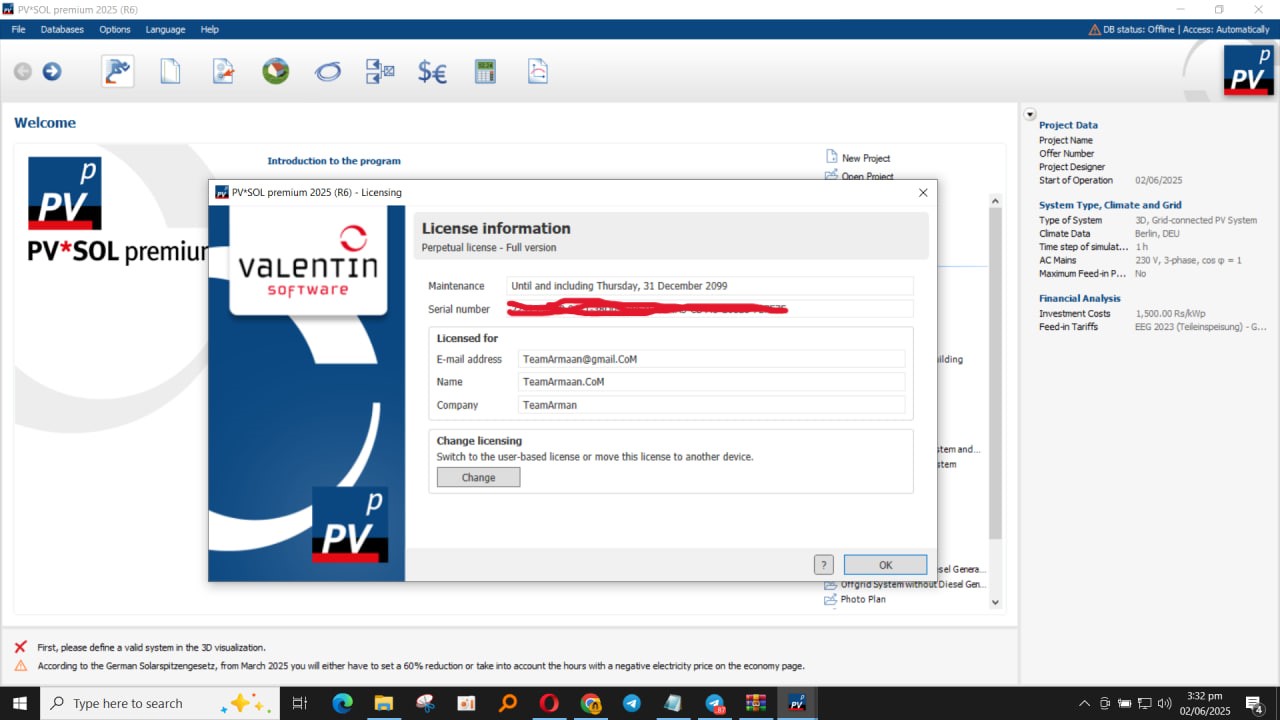The image size is (1280, 720).
Task: Click the 'Berlin, DEU' climate data value
Action: (1157, 233)
